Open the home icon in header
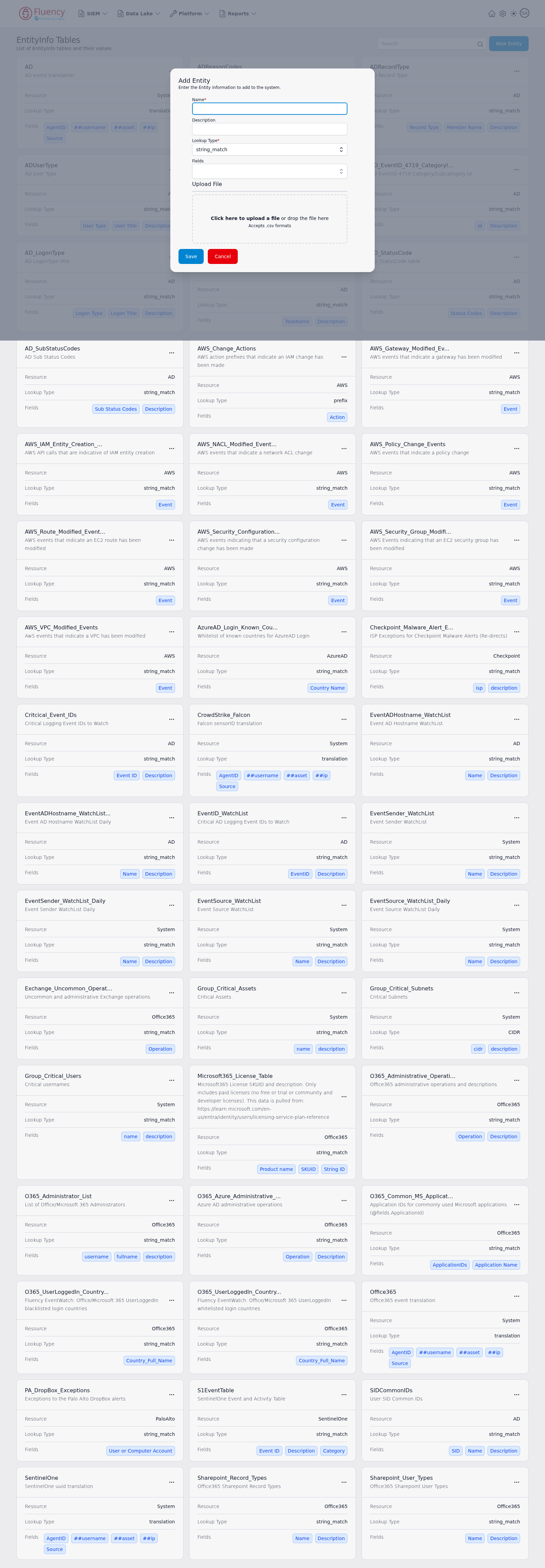This screenshot has height=1568, width=545. 492,13
